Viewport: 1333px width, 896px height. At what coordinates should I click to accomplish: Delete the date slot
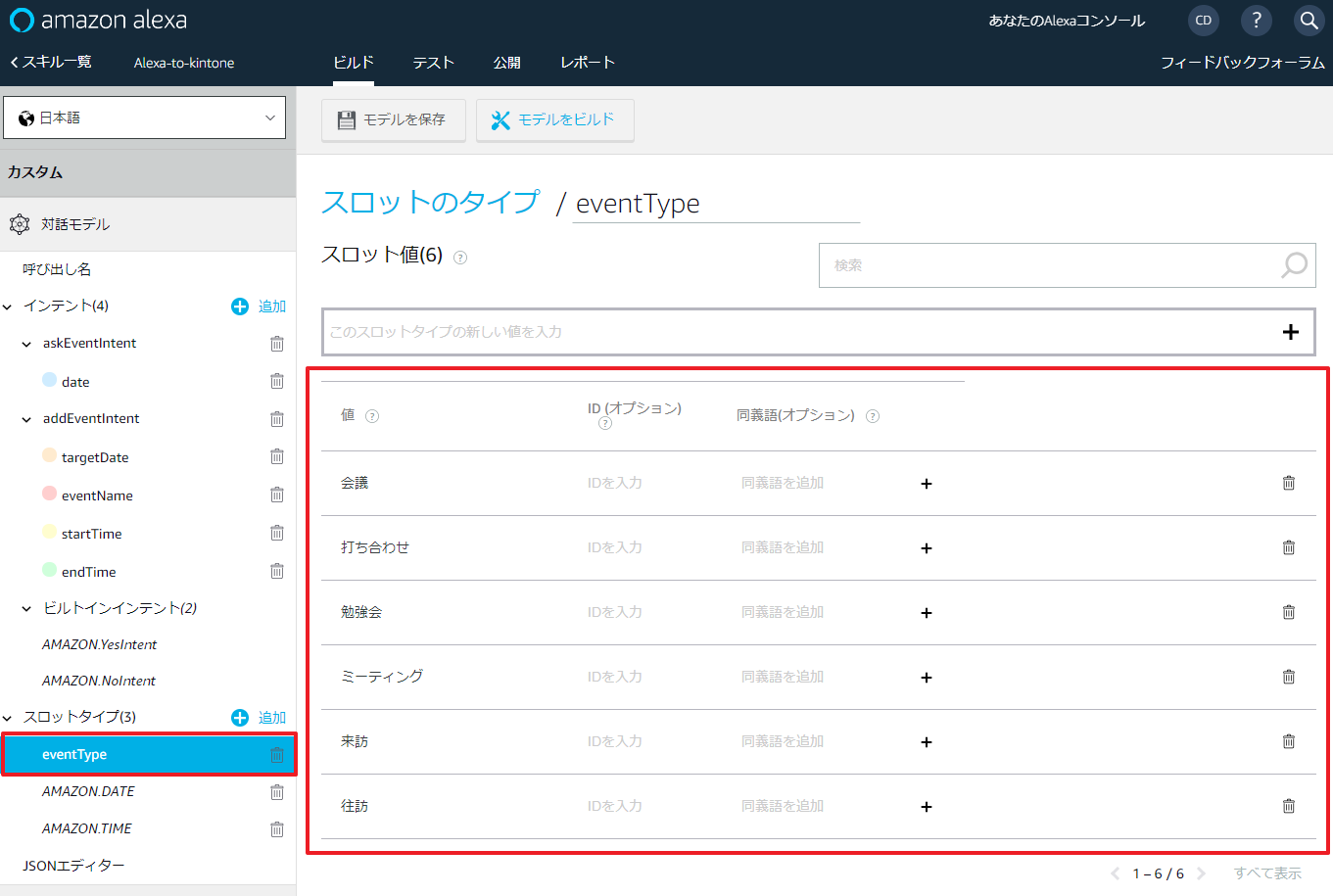click(277, 381)
